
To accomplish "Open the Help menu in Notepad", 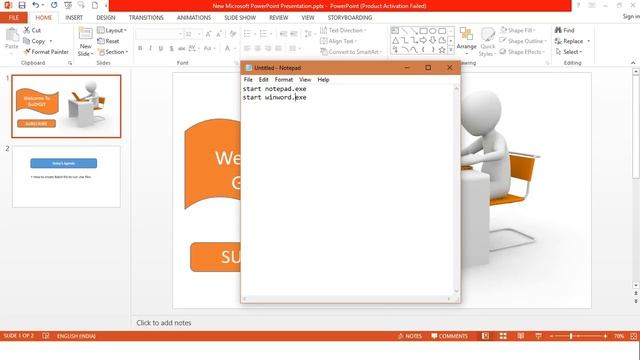I will pyautogui.click(x=323, y=80).
